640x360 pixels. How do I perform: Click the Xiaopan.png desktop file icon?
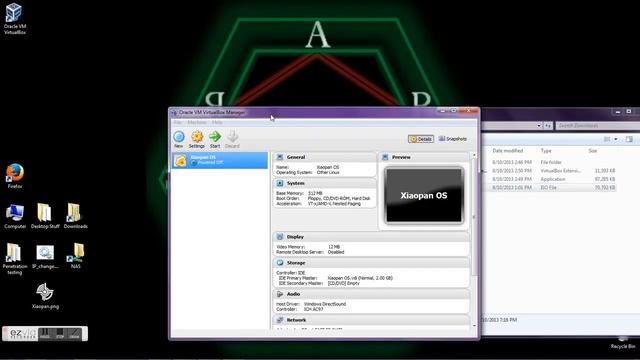coord(45,296)
